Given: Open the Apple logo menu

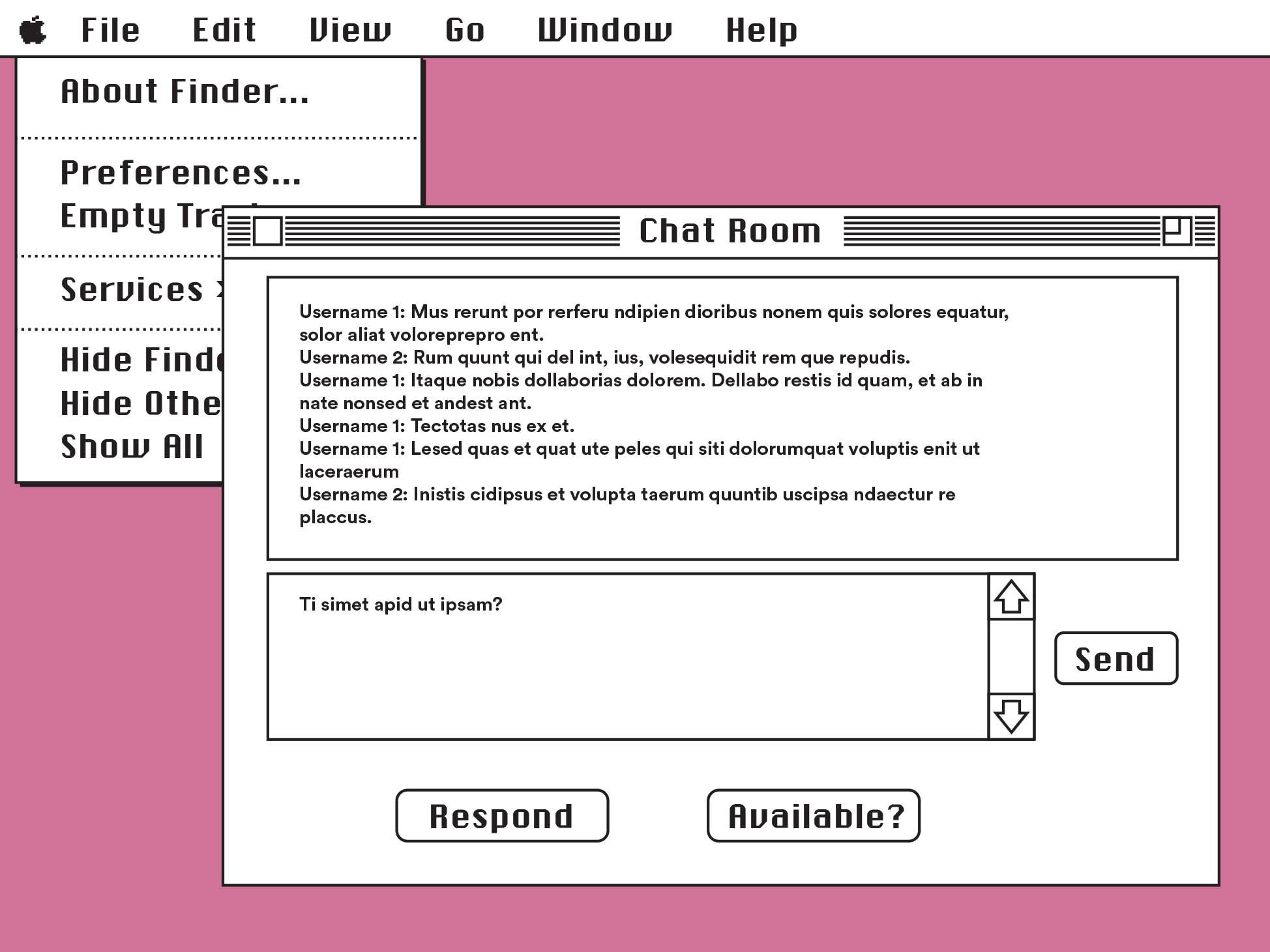Looking at the screenshot, I should [x=33, y=30].
